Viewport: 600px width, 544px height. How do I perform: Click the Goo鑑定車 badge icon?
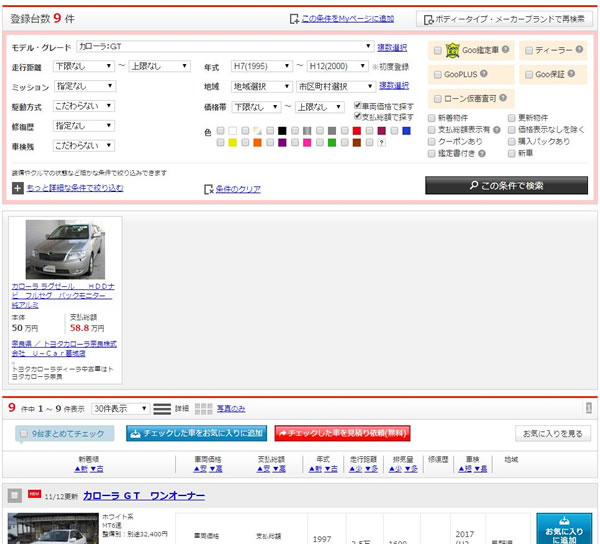(x=452, y=50)
